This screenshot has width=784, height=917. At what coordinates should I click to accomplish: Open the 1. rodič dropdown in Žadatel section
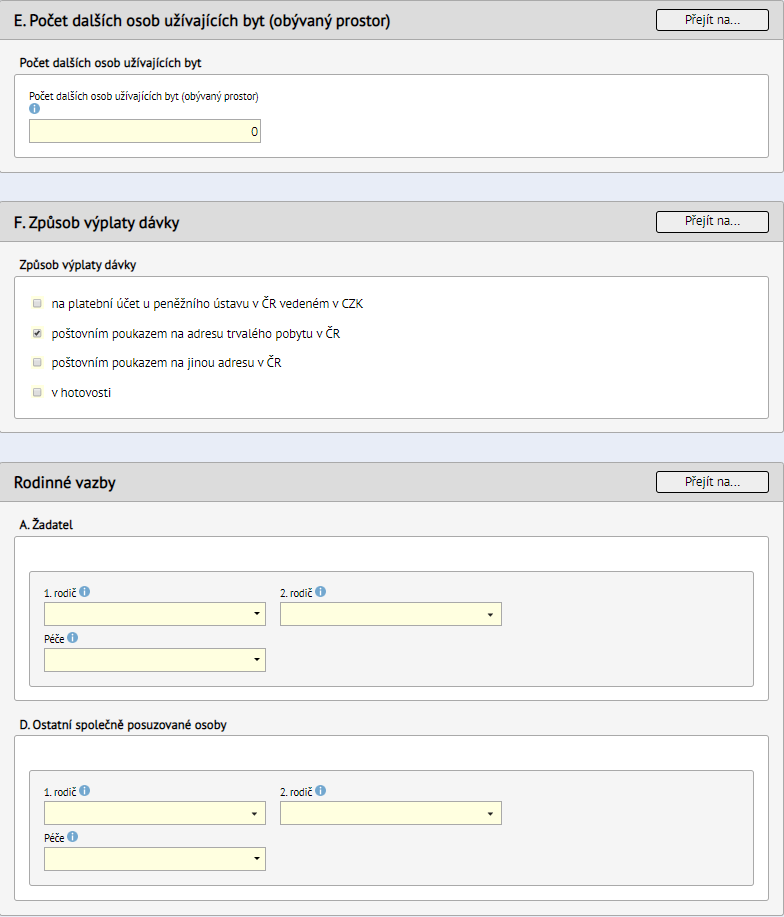coord(155,614)
